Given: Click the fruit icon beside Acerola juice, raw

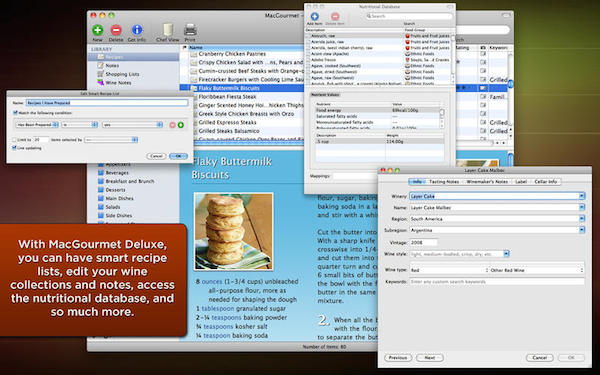Looking at the screenshot, I should pos(408,42).
